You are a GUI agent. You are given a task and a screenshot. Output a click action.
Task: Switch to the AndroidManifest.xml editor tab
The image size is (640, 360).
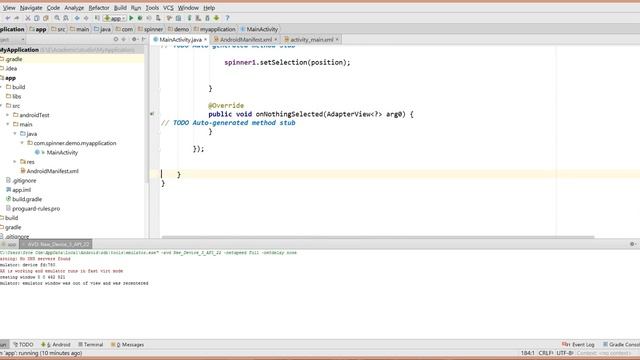click(245, 40)
